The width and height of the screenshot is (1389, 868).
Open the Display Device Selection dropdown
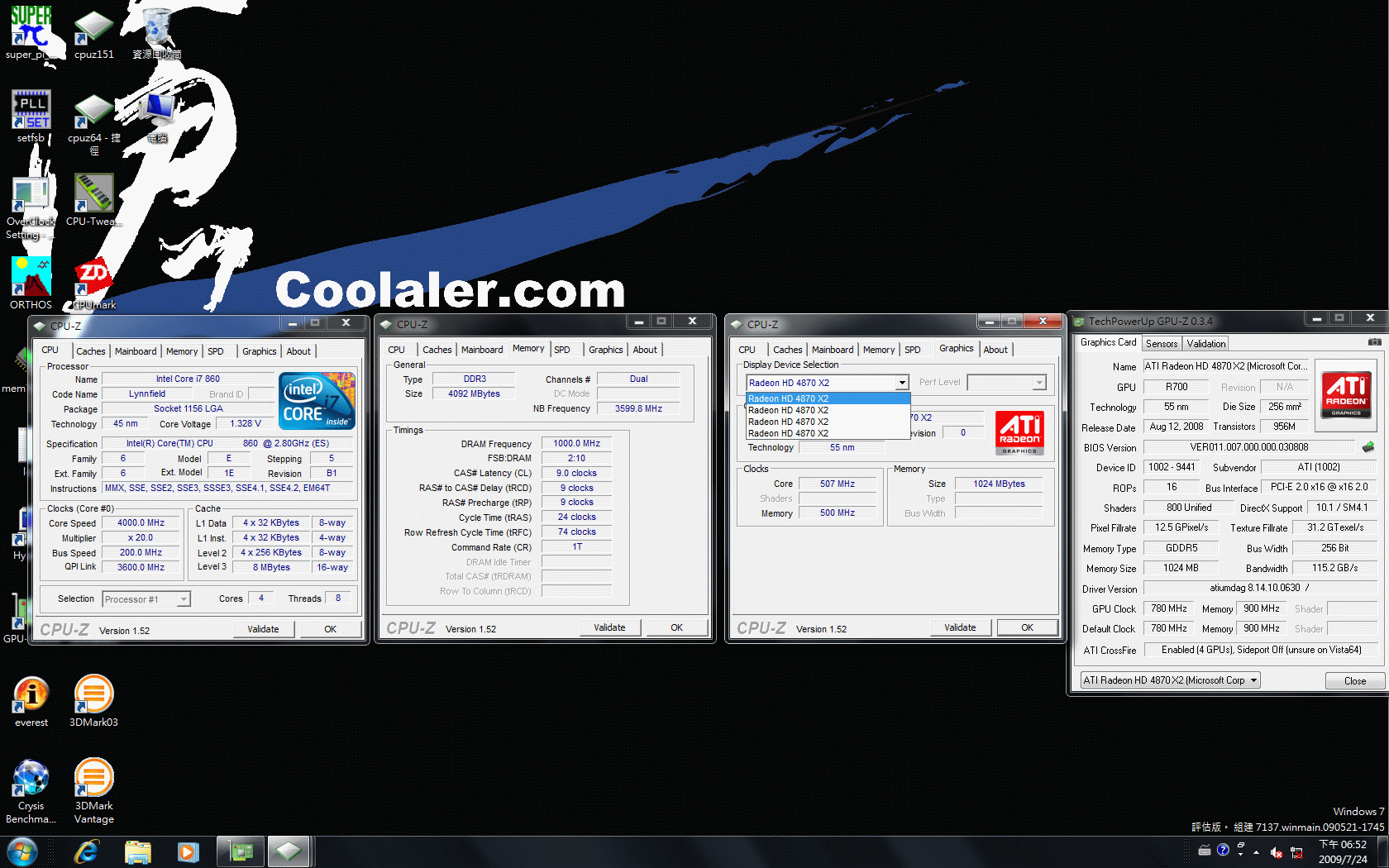click(901, 382)
